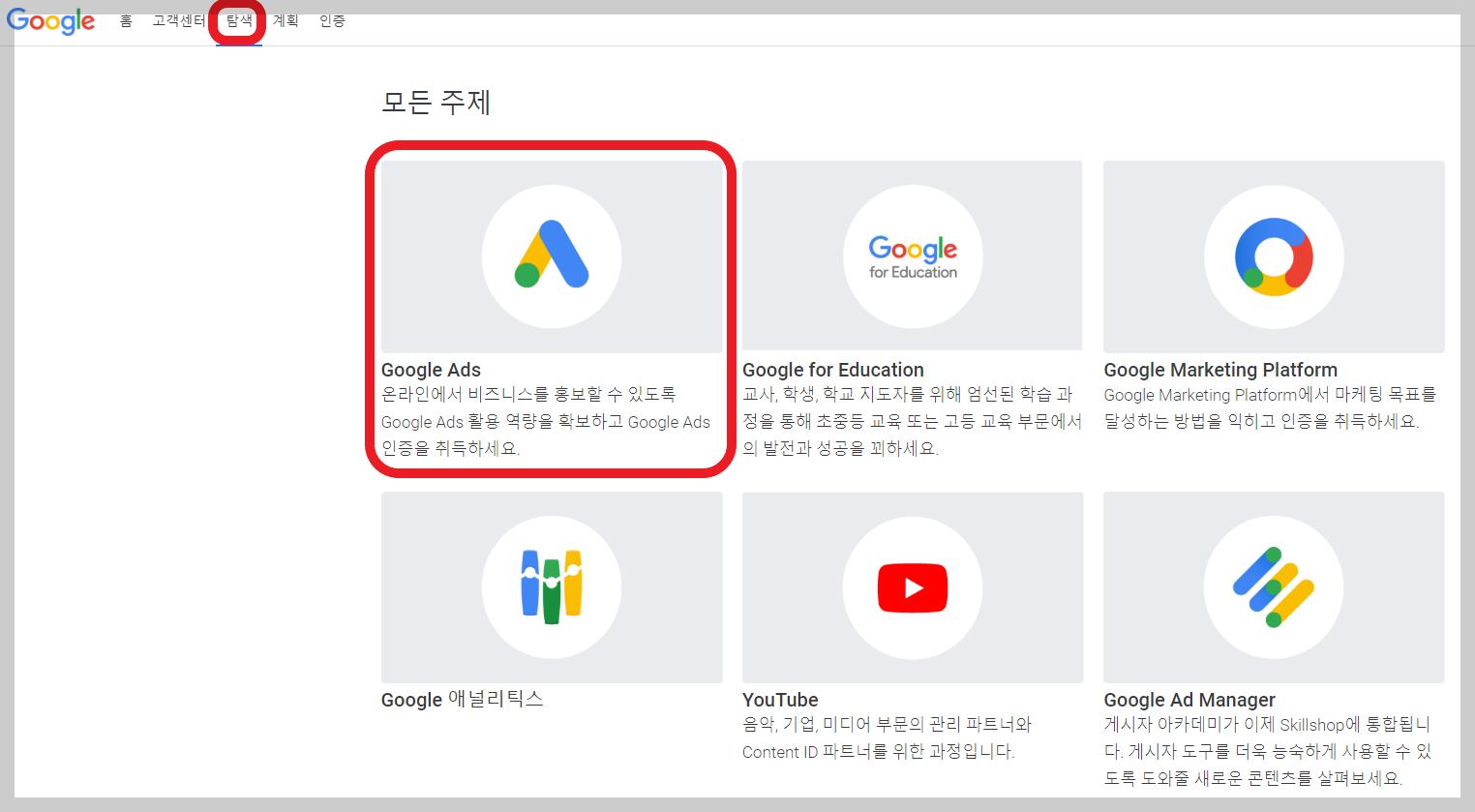Click the Google logo in the header
The height and width of the screenshot is (812, 1475).
click(50, 21)
